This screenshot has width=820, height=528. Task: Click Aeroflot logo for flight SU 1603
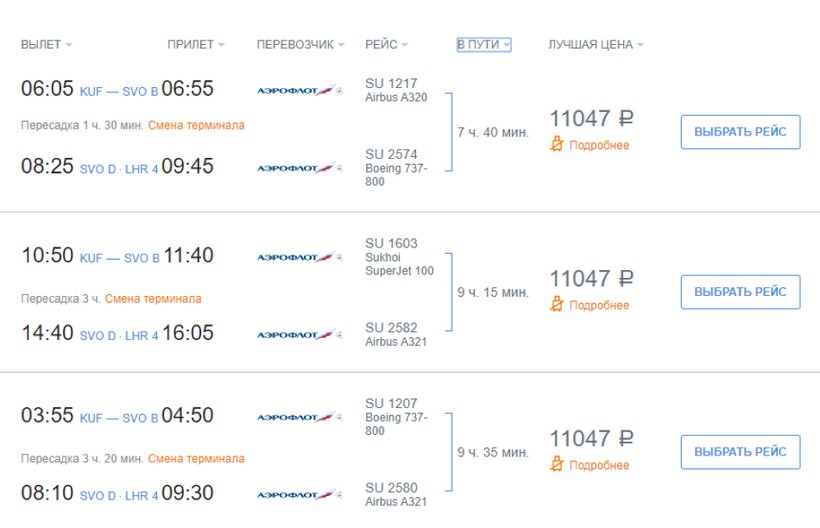299,257
